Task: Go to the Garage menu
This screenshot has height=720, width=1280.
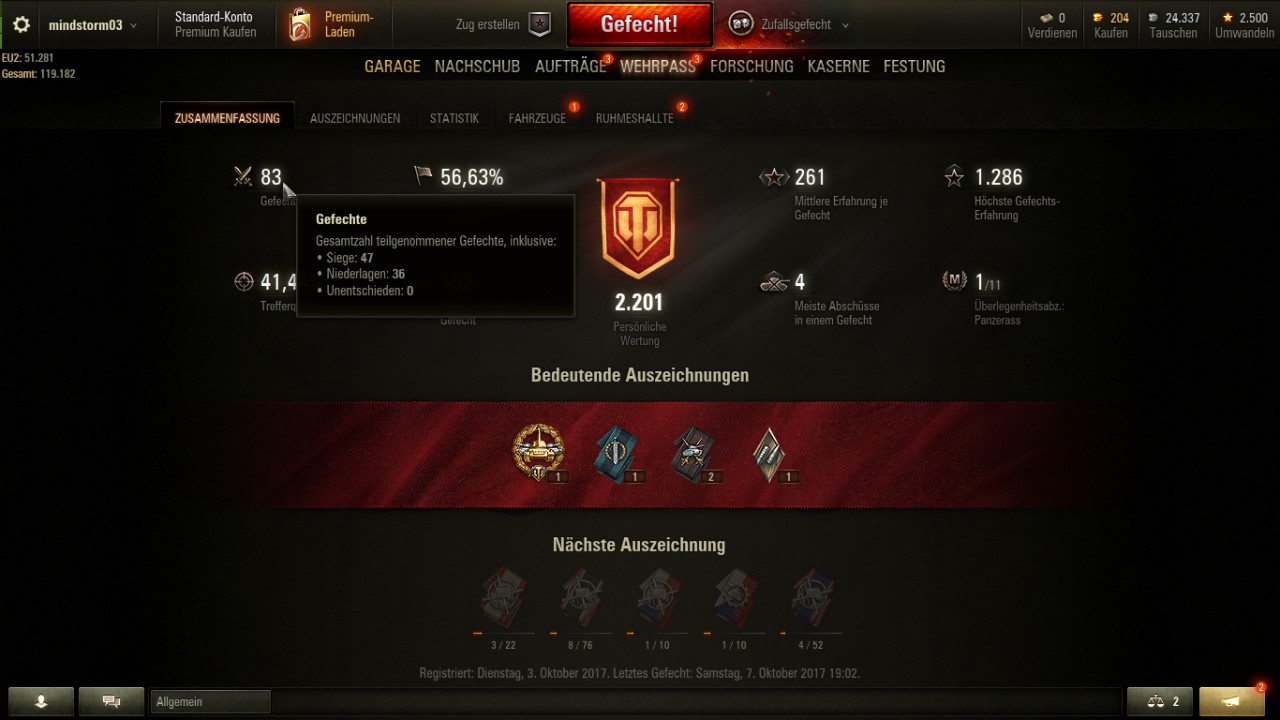Action: pos(392,66)
